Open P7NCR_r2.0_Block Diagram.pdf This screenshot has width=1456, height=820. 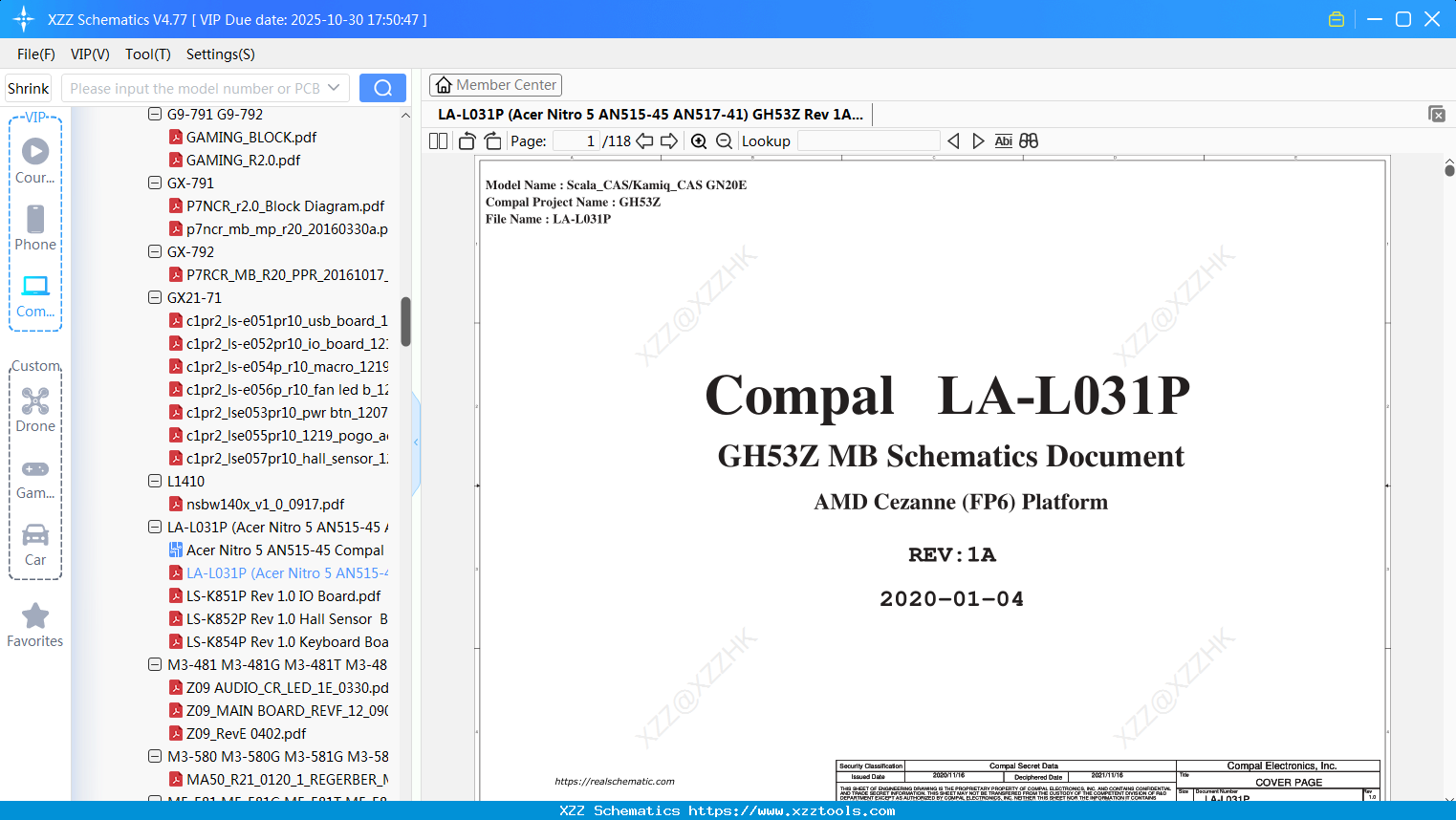[277, 205]
